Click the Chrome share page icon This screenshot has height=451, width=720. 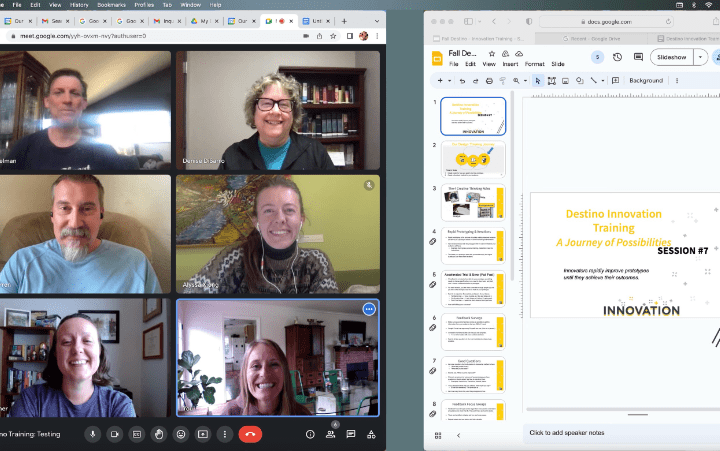pyautogui.click(x=319, y=36)
